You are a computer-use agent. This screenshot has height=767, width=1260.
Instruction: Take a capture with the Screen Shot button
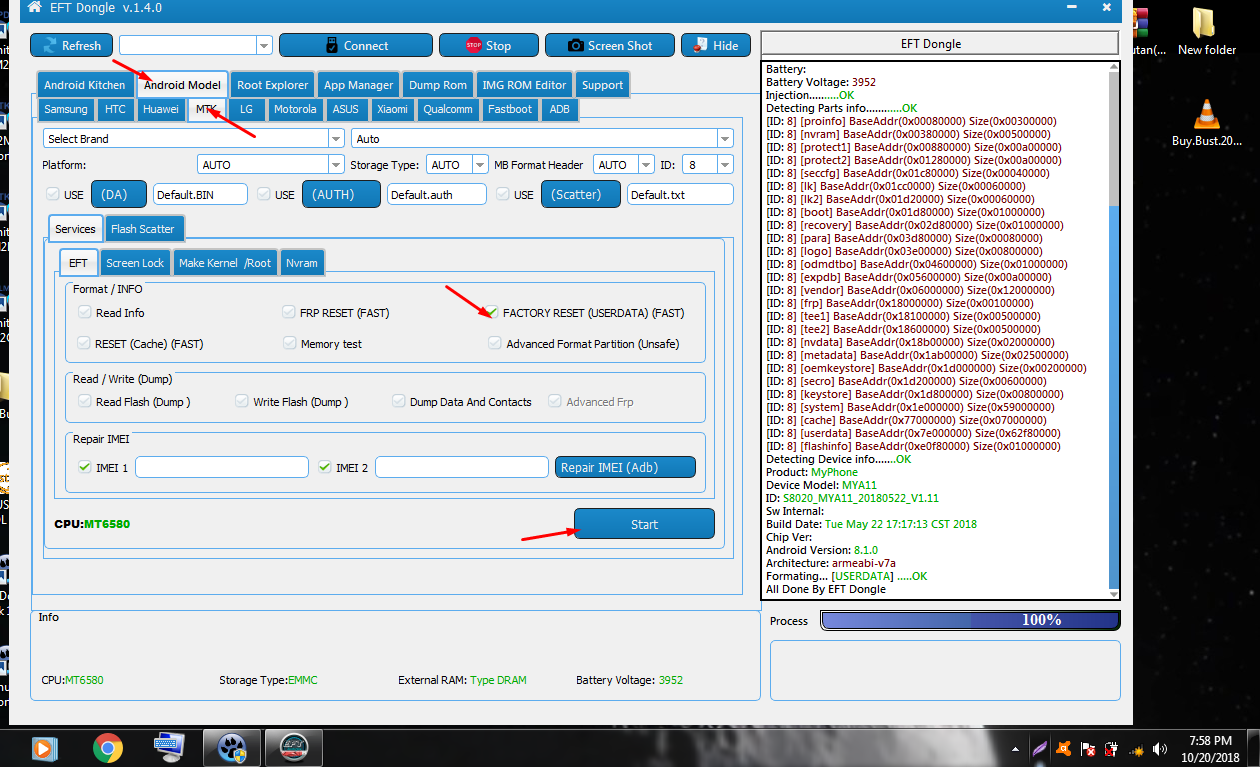(610, 45)
